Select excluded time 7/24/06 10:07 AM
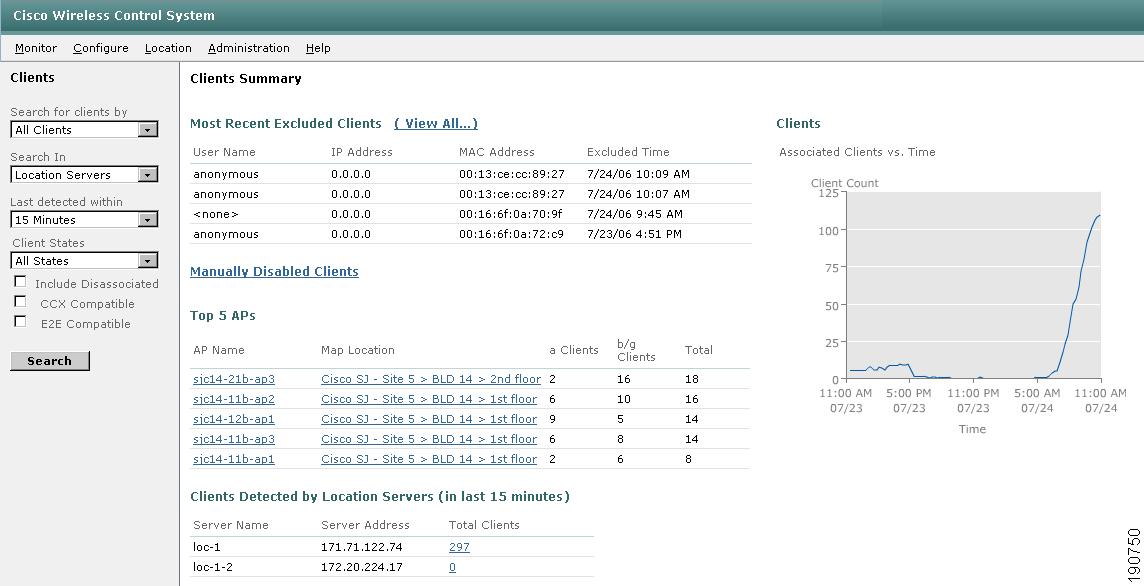Screen dimensions: 1144x586 pyautogui.click(x=638, y=194)
